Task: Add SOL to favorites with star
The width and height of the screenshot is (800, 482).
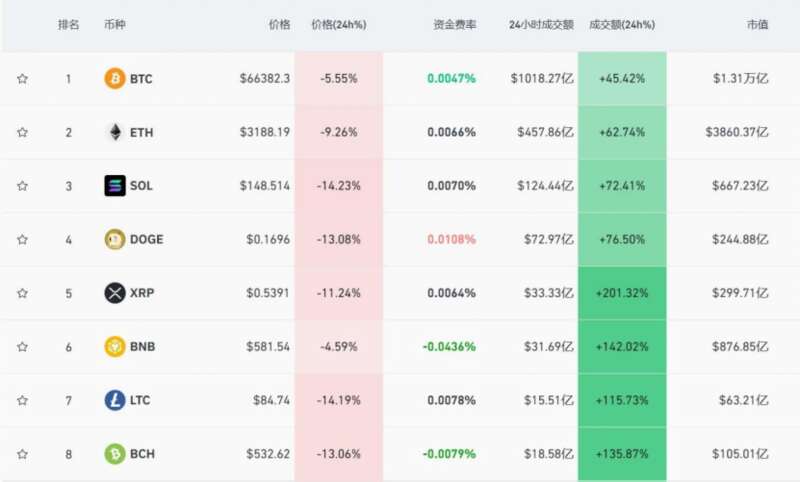Action: click(x=22, y=186)
